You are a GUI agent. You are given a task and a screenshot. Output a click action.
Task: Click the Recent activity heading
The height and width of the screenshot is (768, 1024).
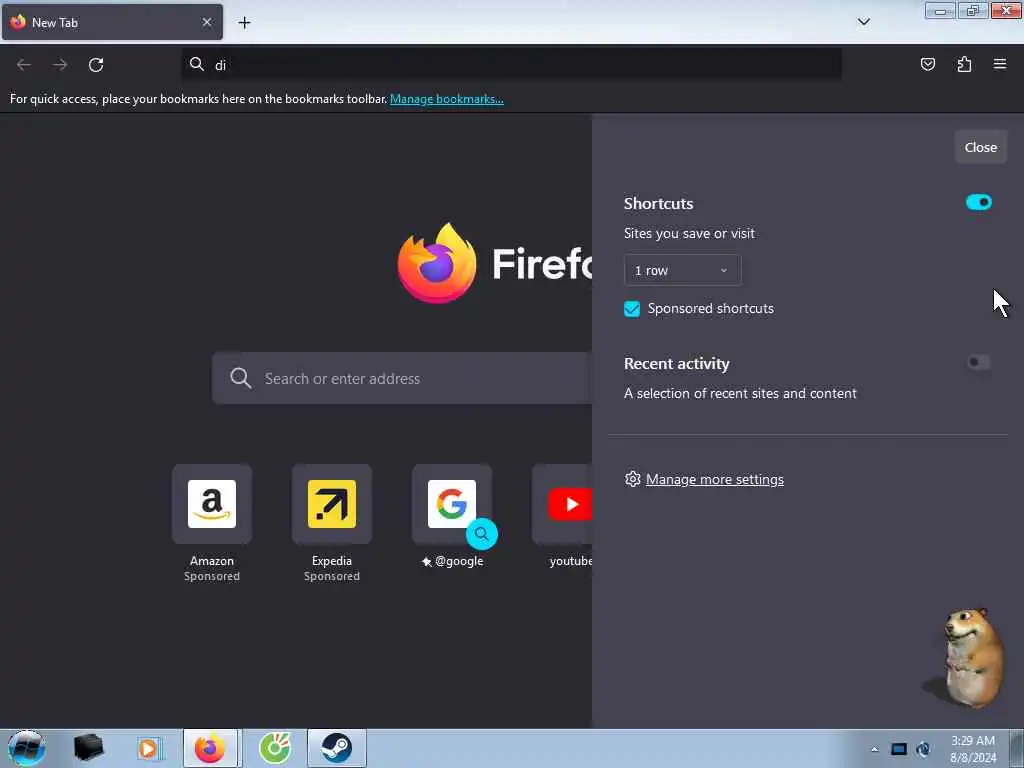click(x=677, y=364)
